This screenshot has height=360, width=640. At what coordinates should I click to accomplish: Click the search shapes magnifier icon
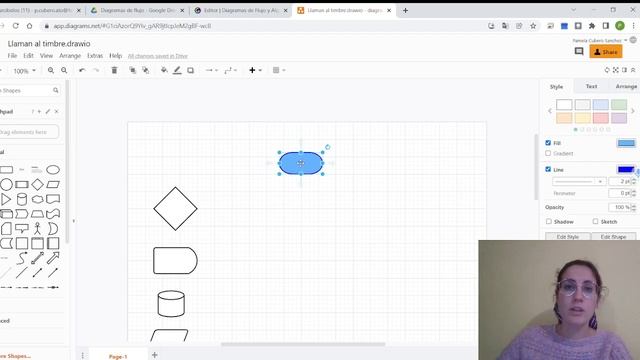click(x=56, y=90)
